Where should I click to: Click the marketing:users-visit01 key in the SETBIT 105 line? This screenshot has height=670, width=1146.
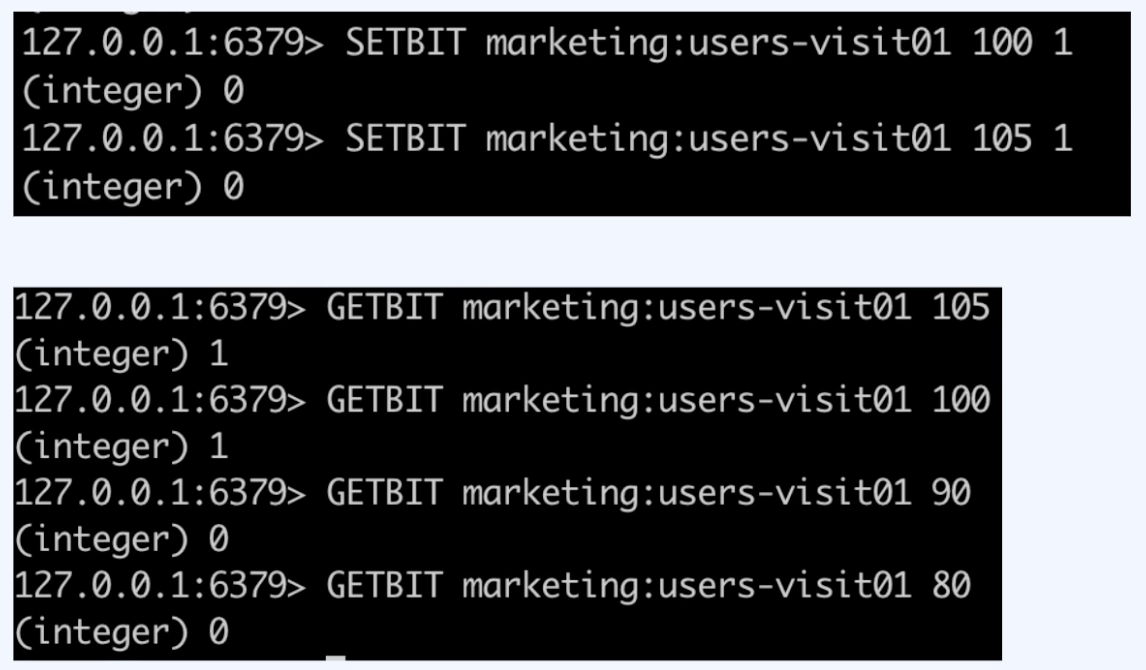tap(718, 138)
